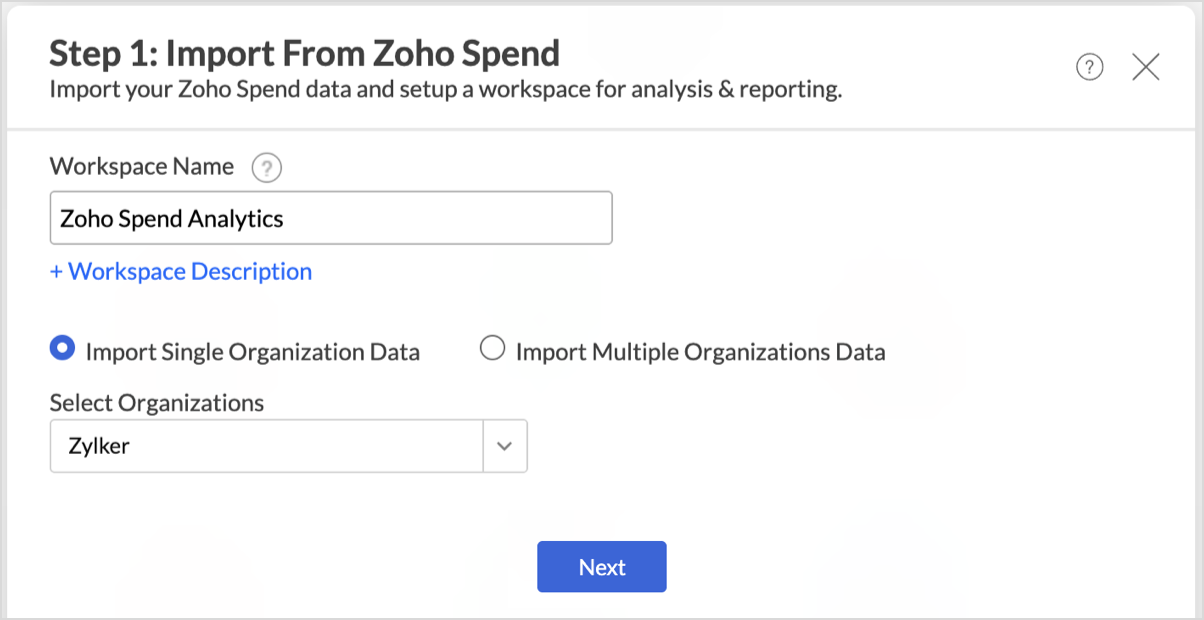Click the dialog subtitle description text

click(446, 90)
